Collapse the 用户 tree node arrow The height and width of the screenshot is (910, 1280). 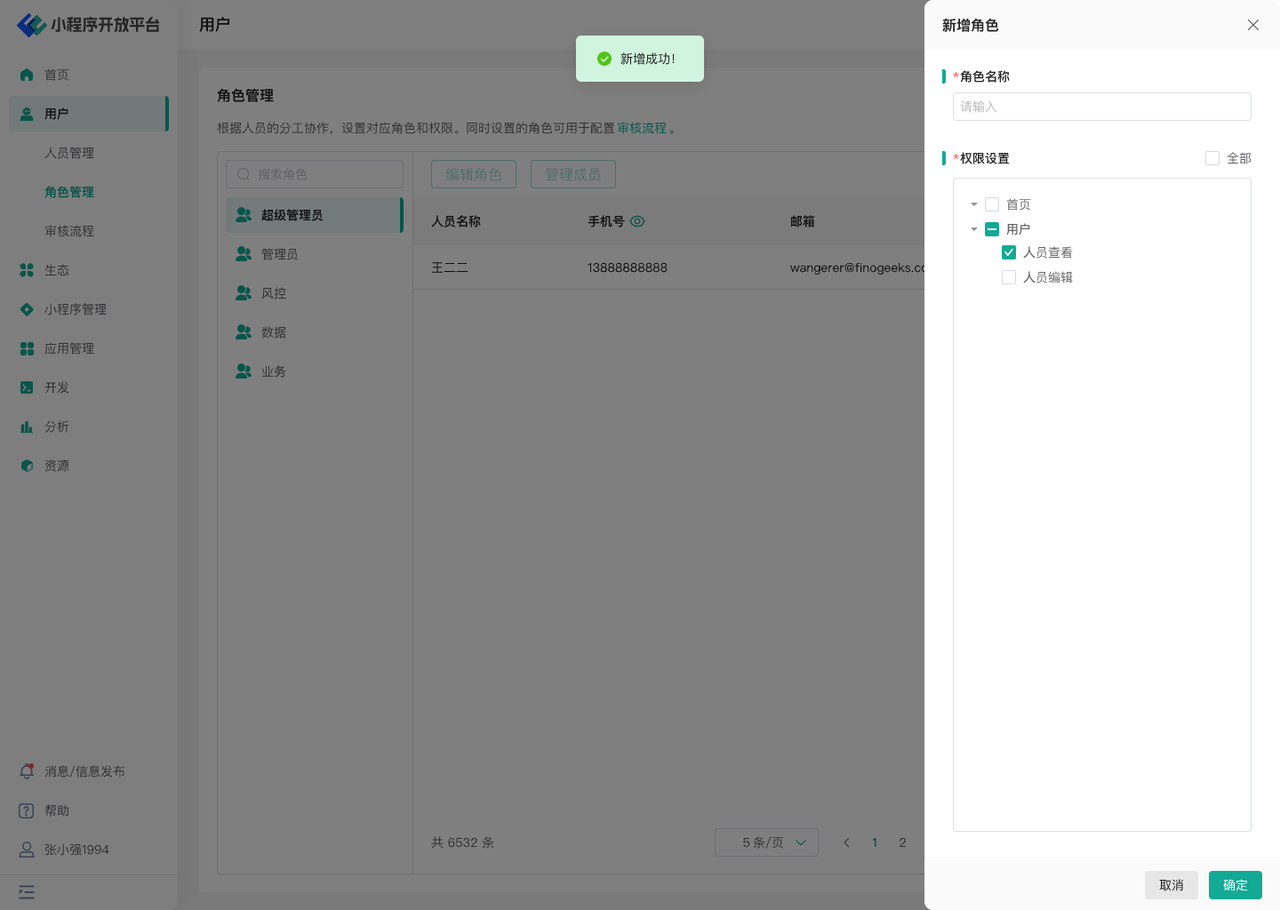(x=974, y=229)
